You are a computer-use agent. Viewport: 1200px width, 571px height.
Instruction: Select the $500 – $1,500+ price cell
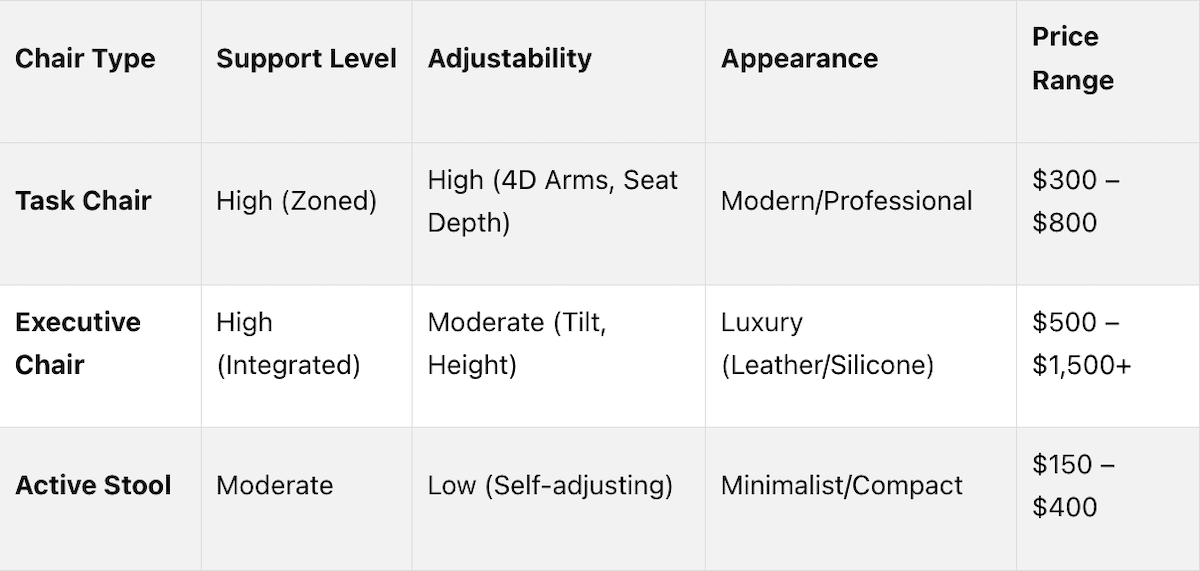[x=1082, y=343]
